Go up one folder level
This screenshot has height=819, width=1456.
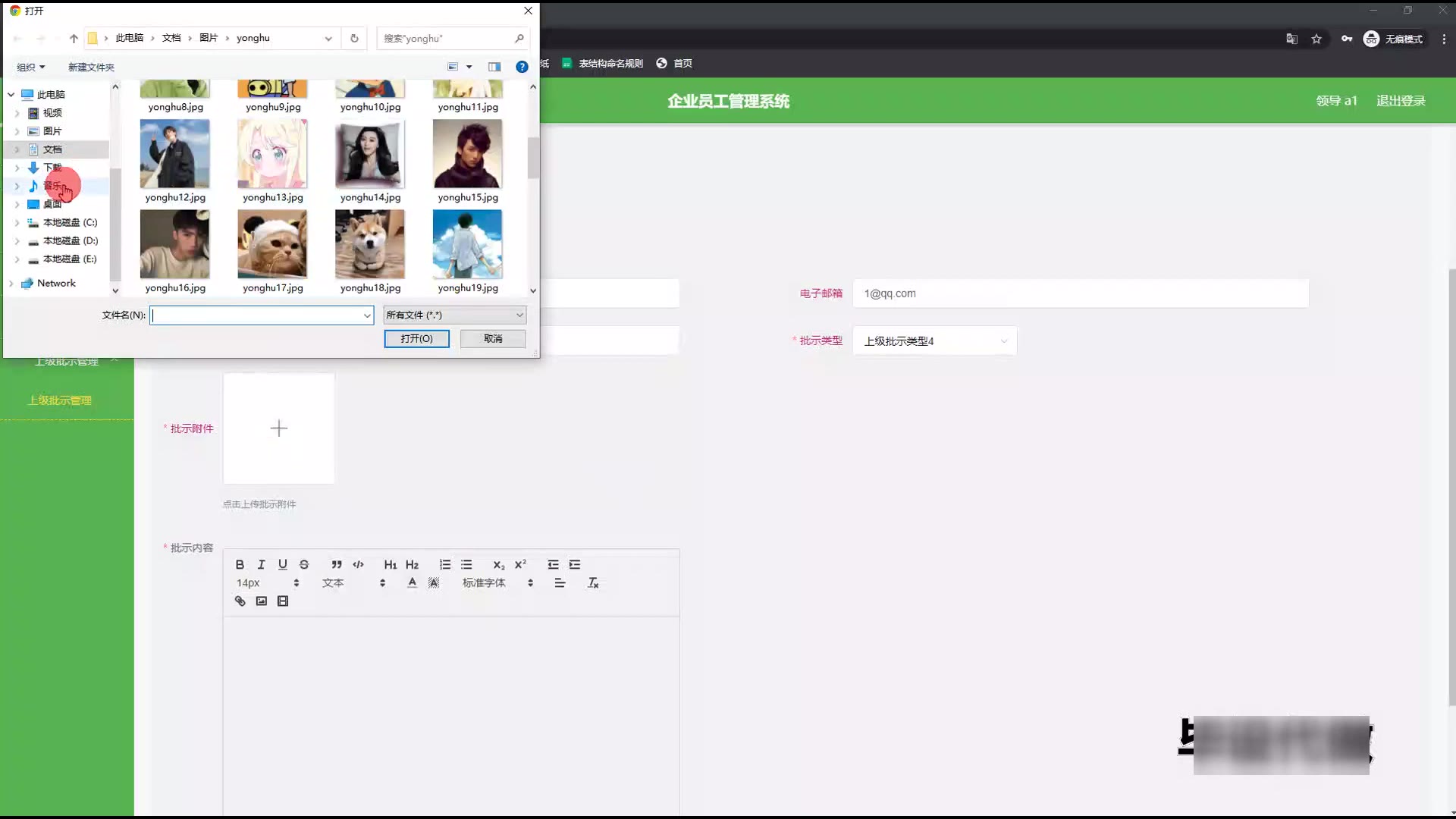point(74,38)
